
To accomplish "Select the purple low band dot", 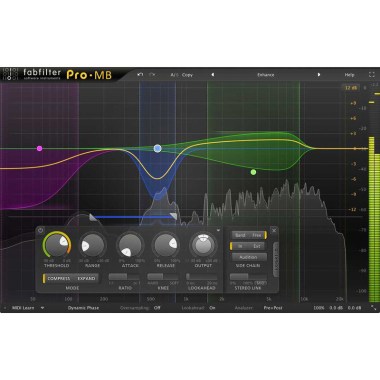I will [x=40, y=148].
